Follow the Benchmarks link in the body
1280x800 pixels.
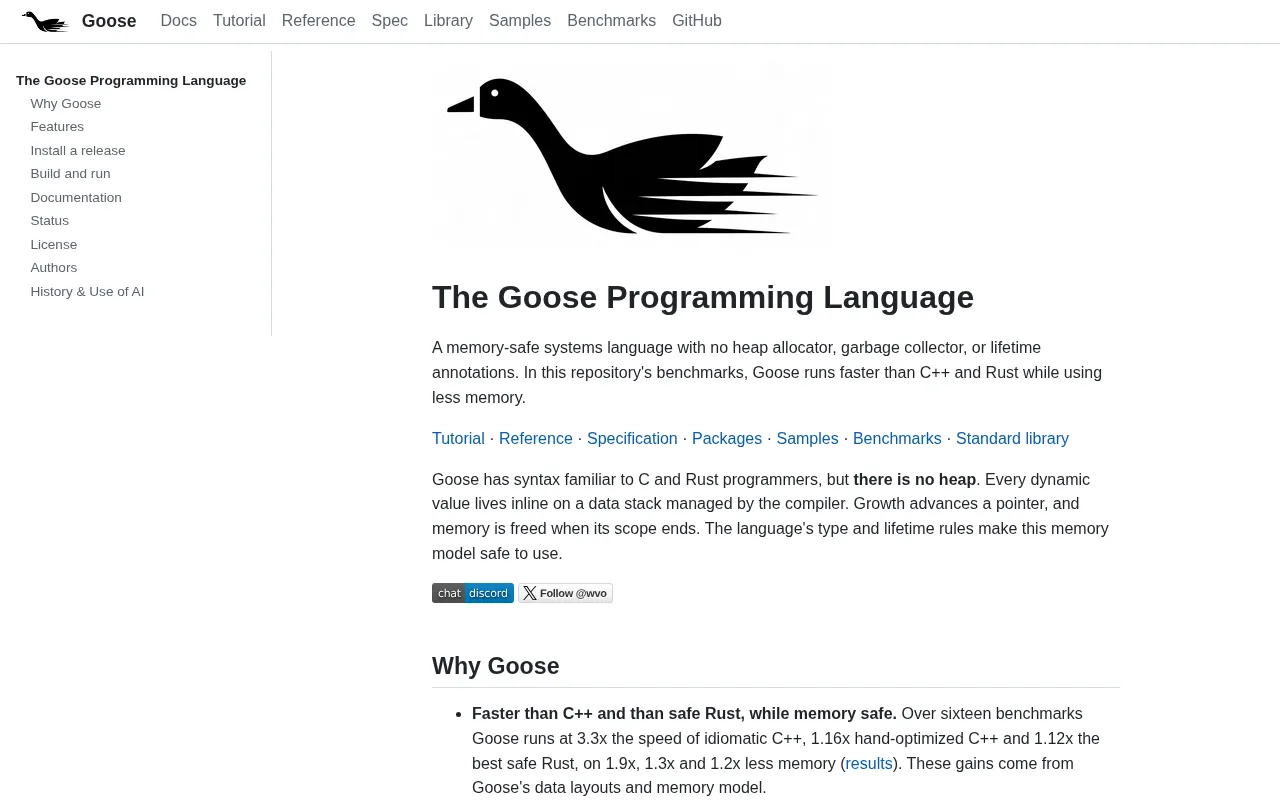897,438
